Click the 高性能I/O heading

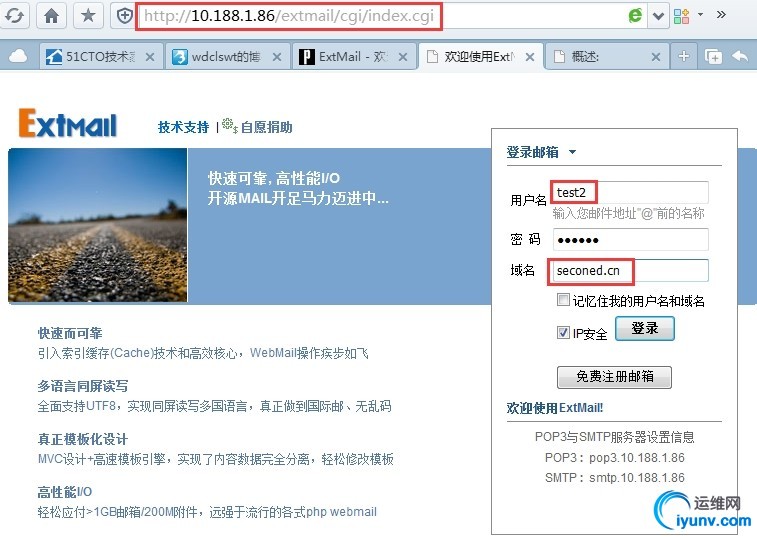pos(65,492)
